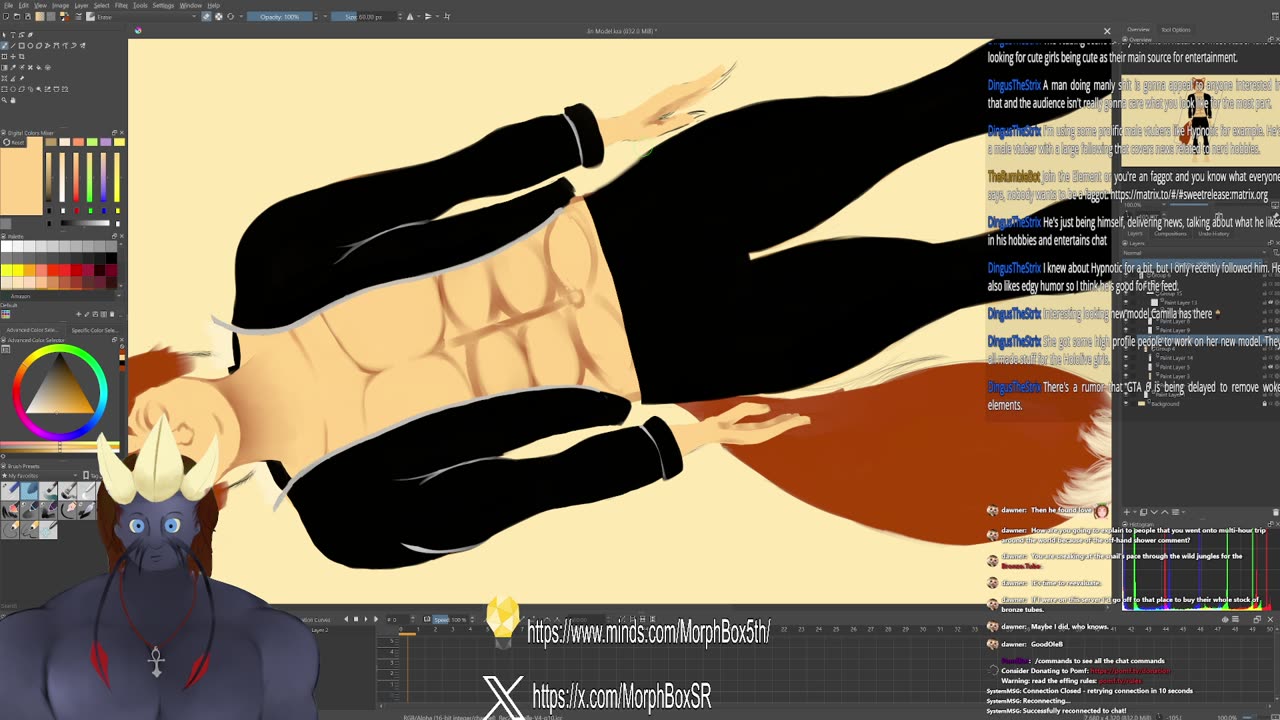Select the Zoom tool

(4, 100)
